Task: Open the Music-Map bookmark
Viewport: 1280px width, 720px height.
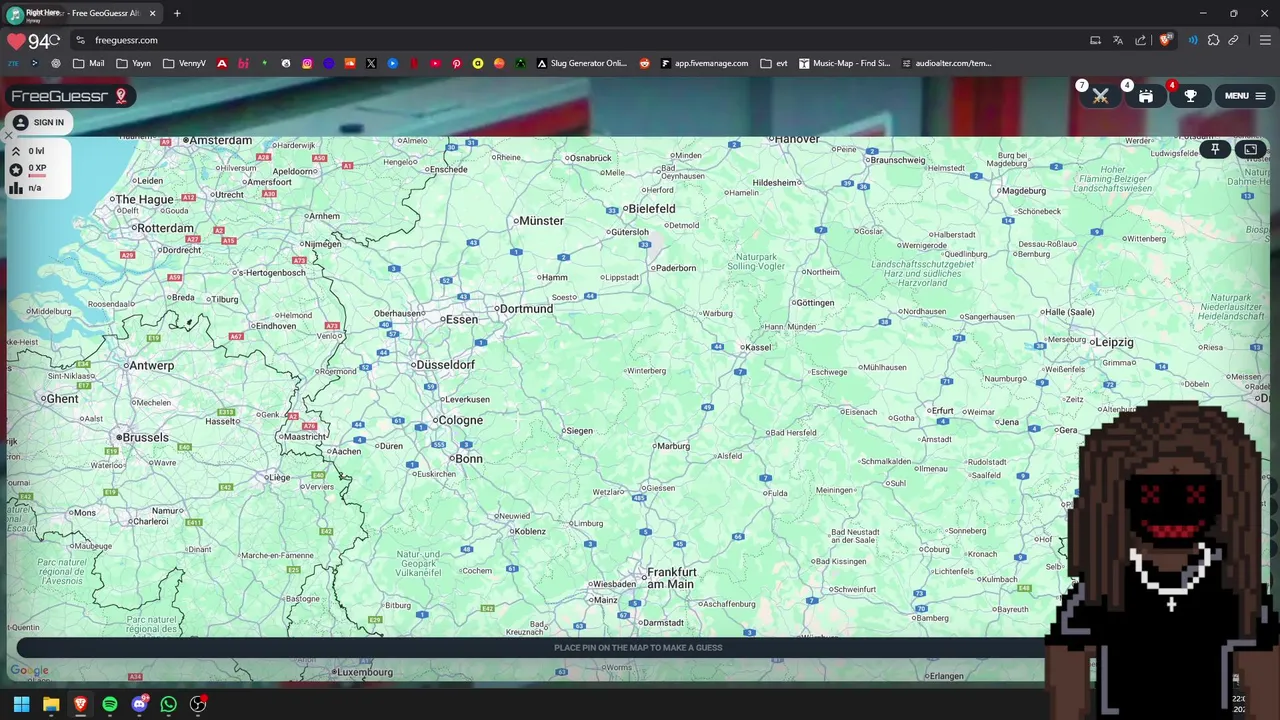Action: [x=844, y=63]
